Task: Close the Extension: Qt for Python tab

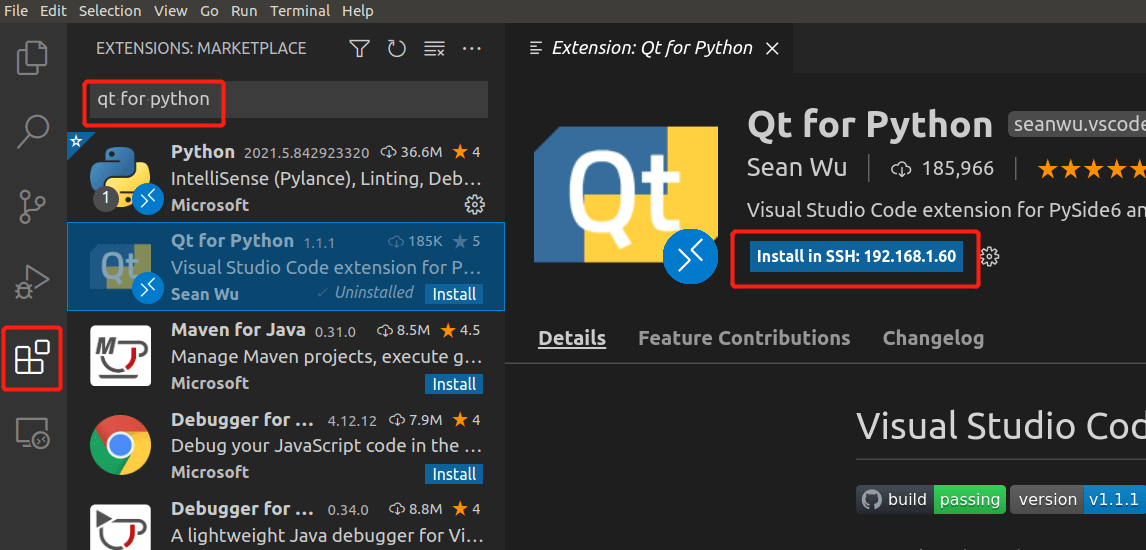Action: 772,49
